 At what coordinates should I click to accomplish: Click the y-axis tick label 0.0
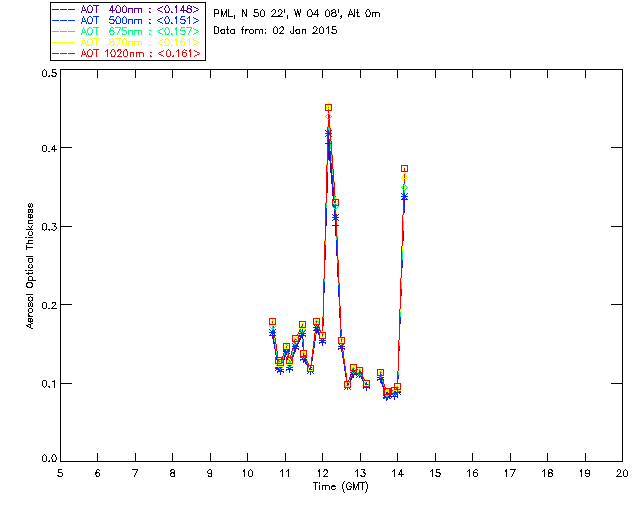(x=49, y=459)
